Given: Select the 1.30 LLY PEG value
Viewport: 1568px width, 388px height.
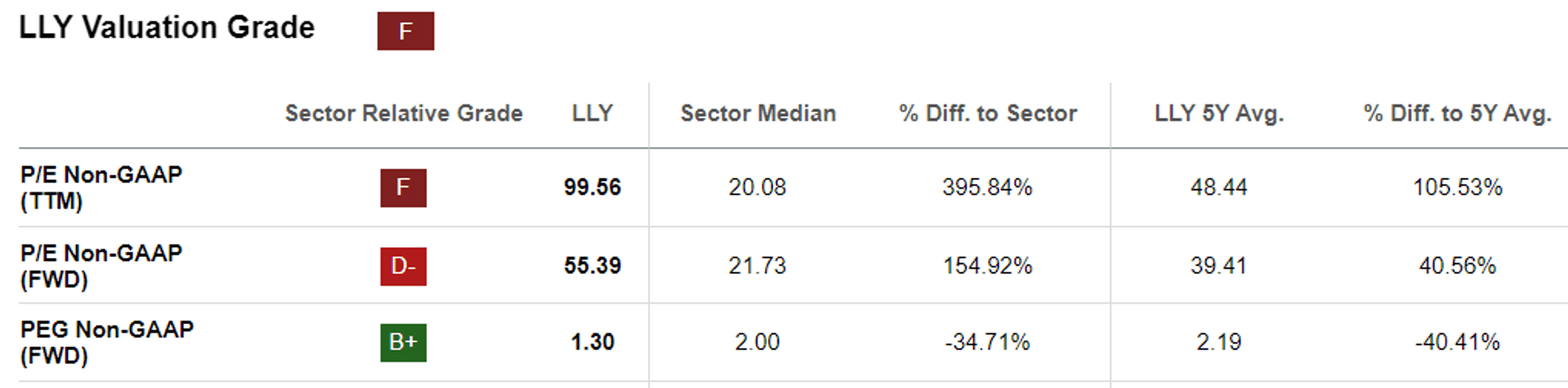Looking at the screenshot, I should click(x=592, y=342).
